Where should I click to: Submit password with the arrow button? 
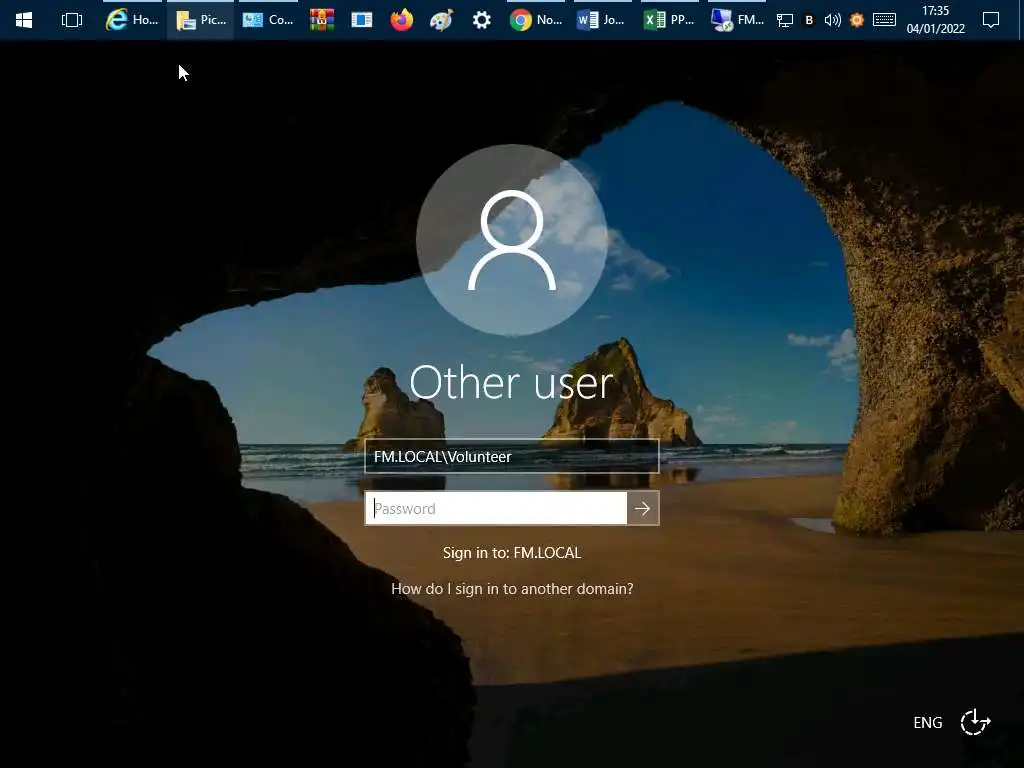[x=643, y=508]
